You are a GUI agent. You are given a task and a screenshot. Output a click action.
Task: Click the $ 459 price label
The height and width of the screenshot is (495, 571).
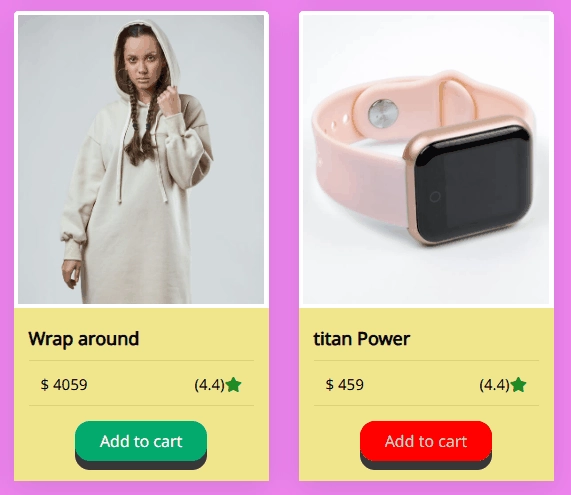344,385
